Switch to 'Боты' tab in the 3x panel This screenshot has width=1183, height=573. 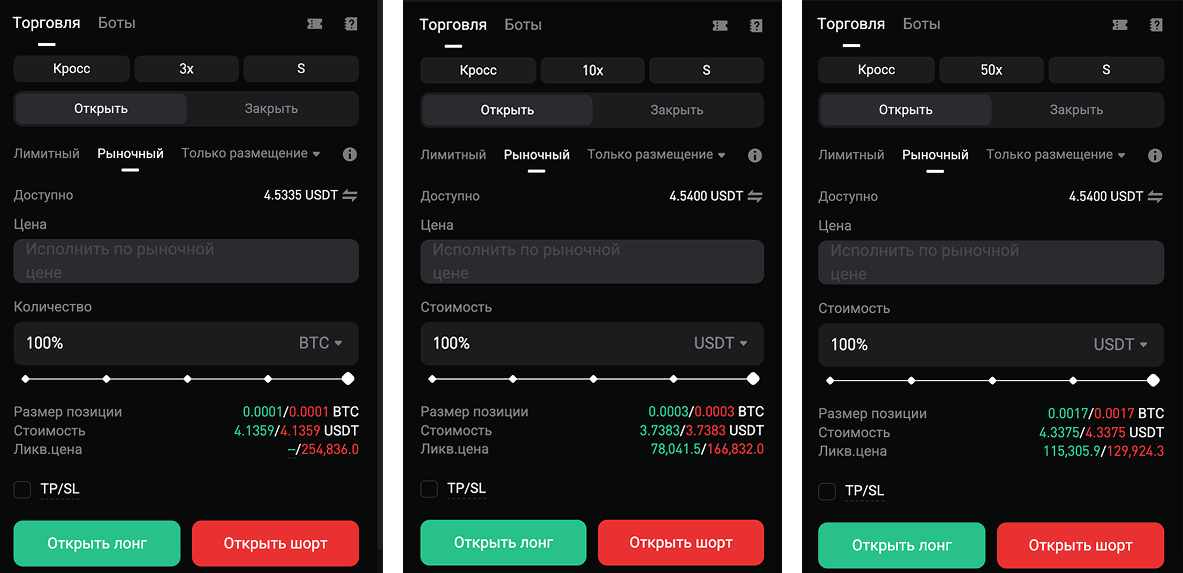117,23
